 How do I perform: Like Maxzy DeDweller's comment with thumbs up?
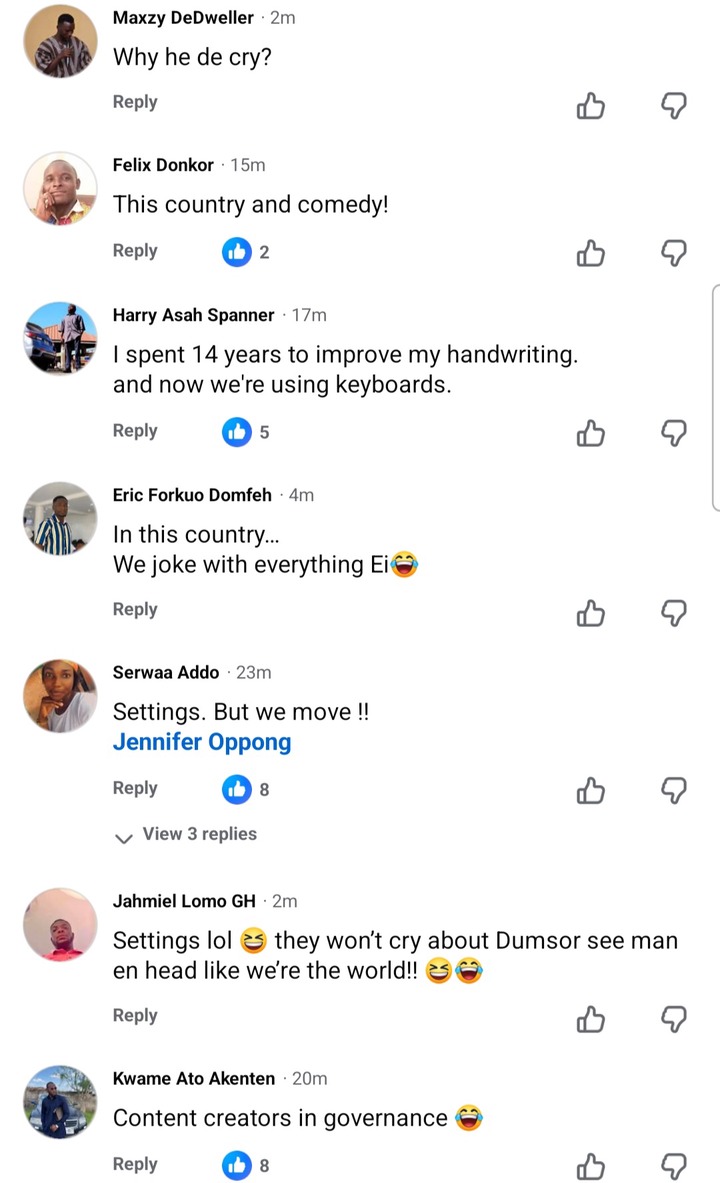[x=591, y=105]
